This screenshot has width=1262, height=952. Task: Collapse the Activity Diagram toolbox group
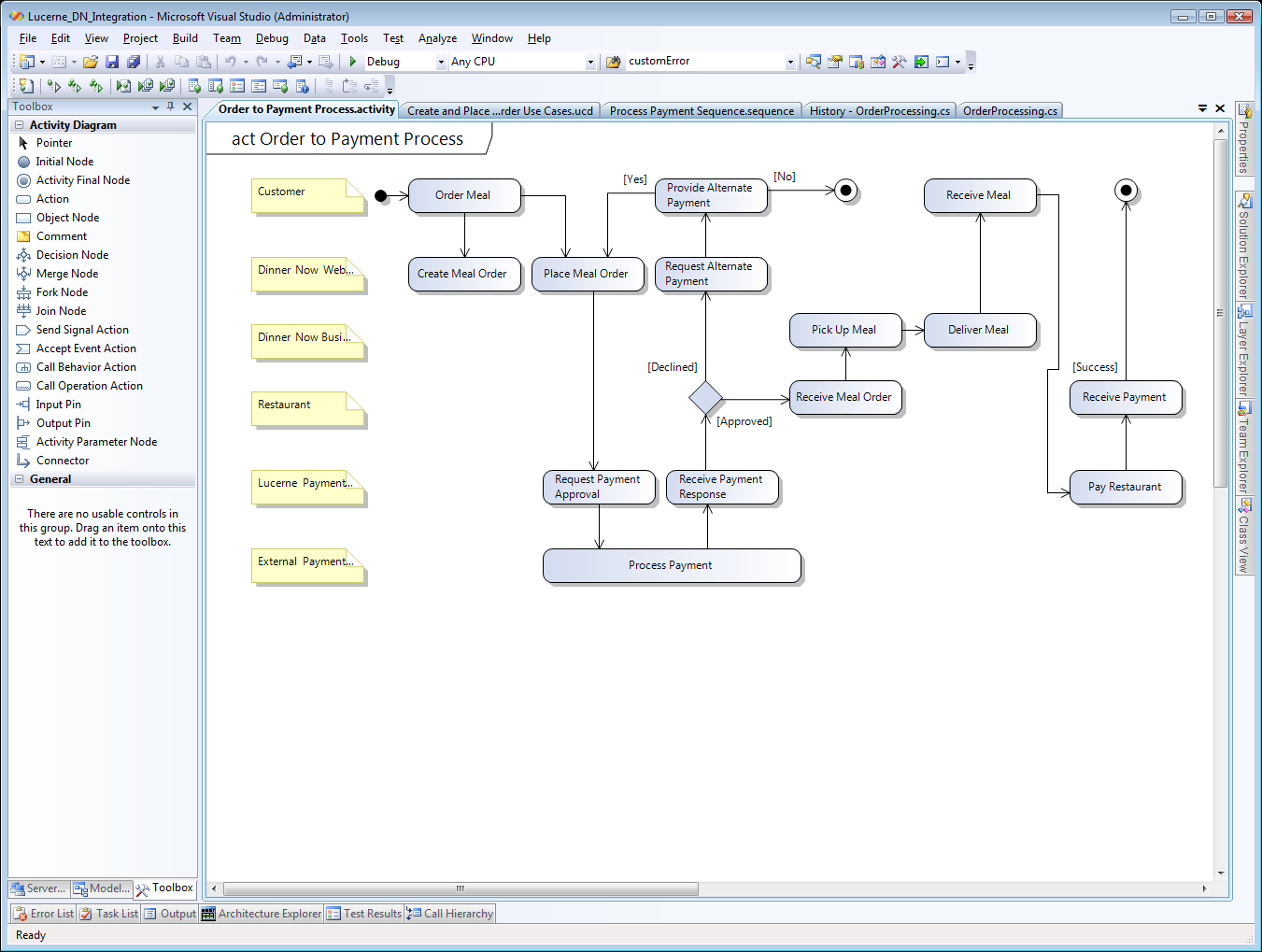[x=19, y=125]
